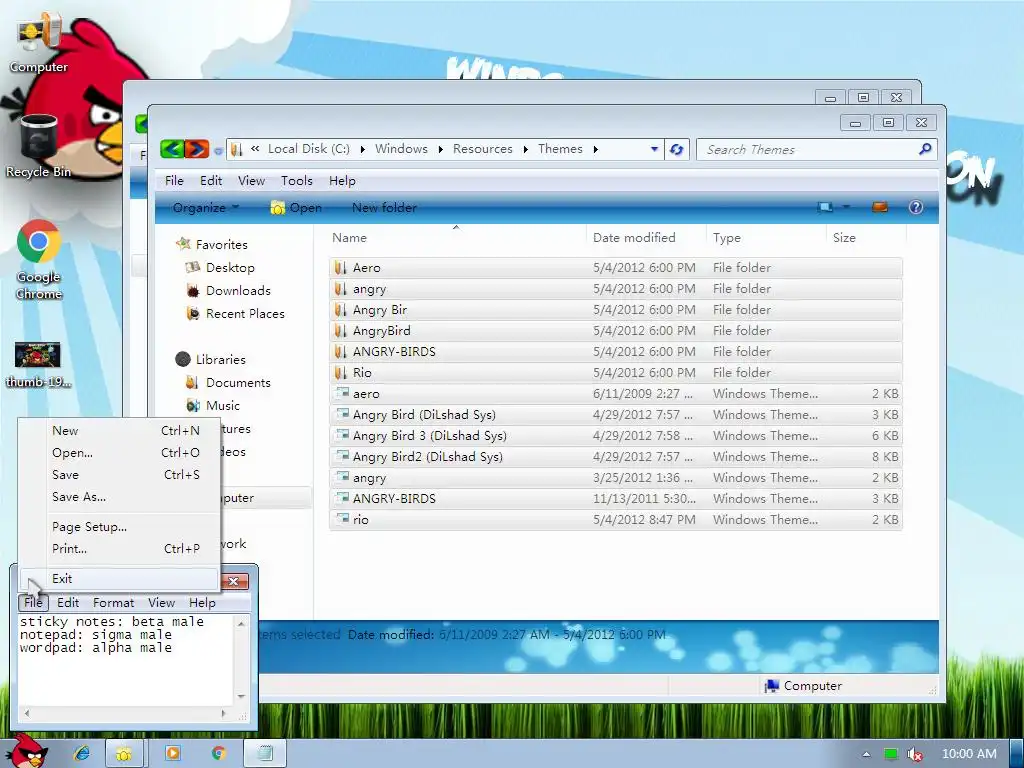The height and width of the screenshot is (768, 1024).
Task: Sort by the Type column header
Action: 766,238
